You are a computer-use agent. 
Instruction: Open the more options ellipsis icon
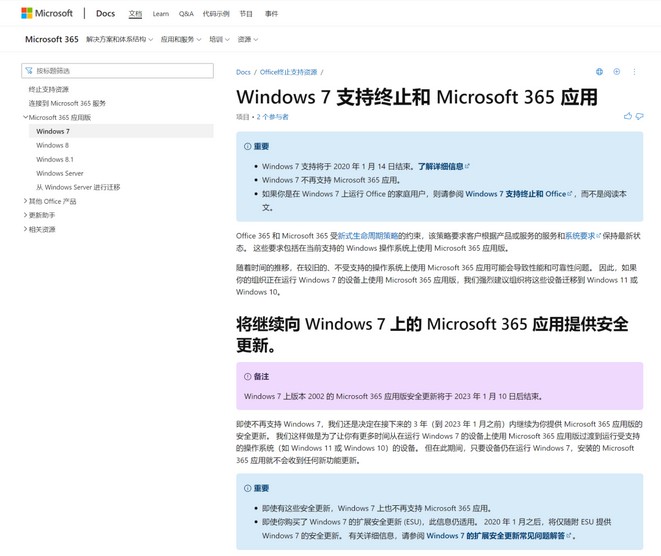pos(634,72)
